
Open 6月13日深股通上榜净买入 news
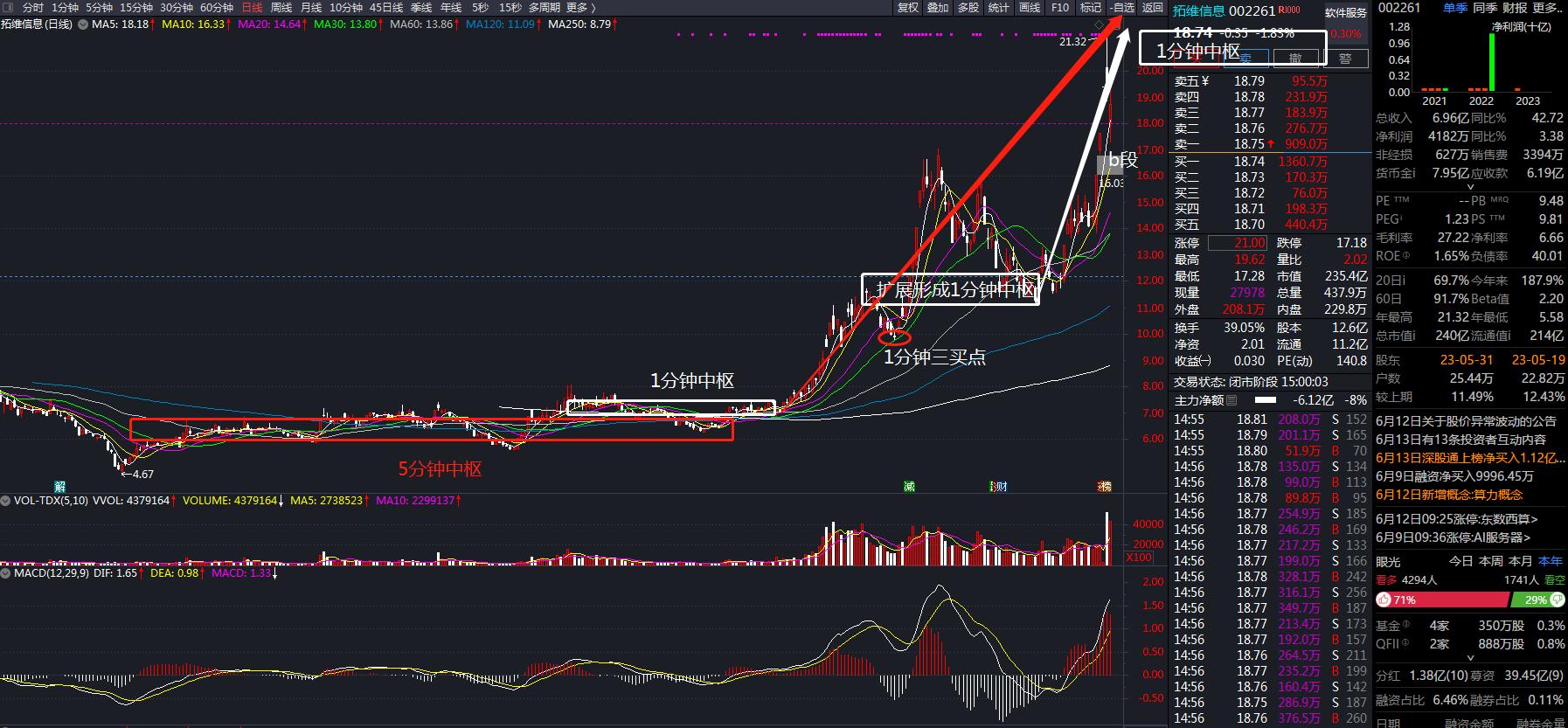[x=1471, y=458]
